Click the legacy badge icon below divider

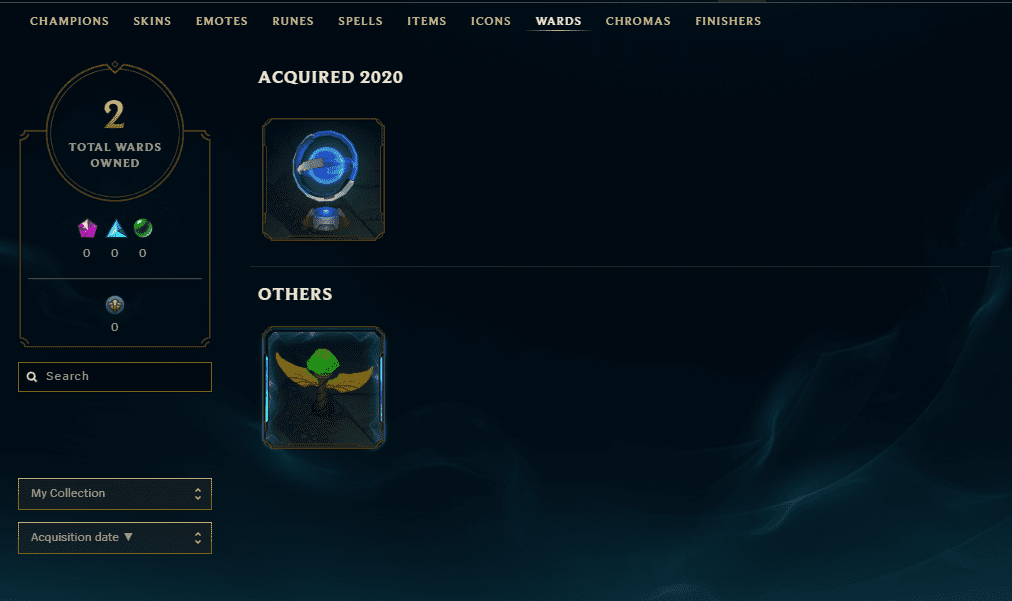click(115, 305)
